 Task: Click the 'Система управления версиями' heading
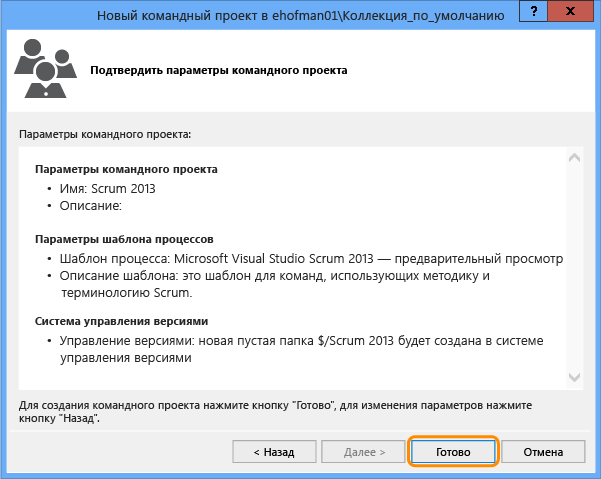(x=122, y=321)
